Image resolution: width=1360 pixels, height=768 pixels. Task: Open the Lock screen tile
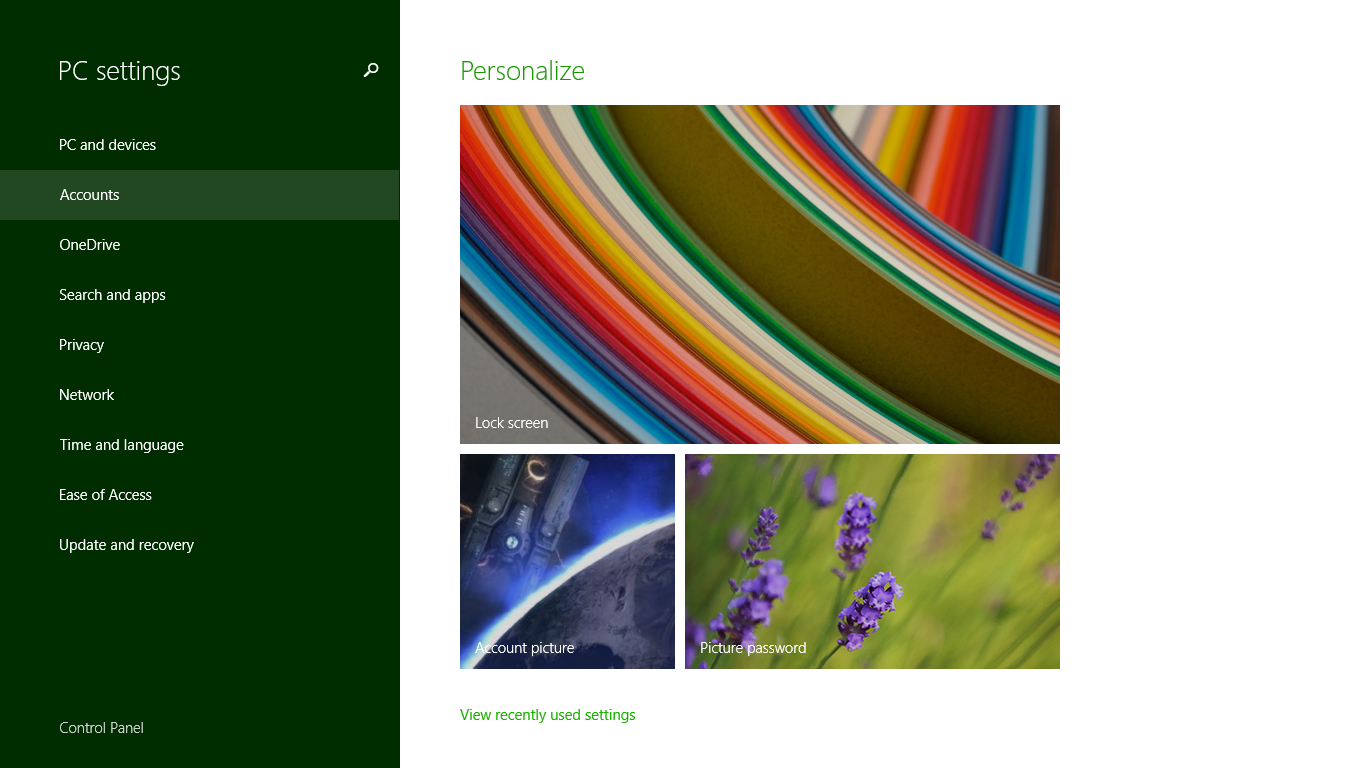[760, 274]
